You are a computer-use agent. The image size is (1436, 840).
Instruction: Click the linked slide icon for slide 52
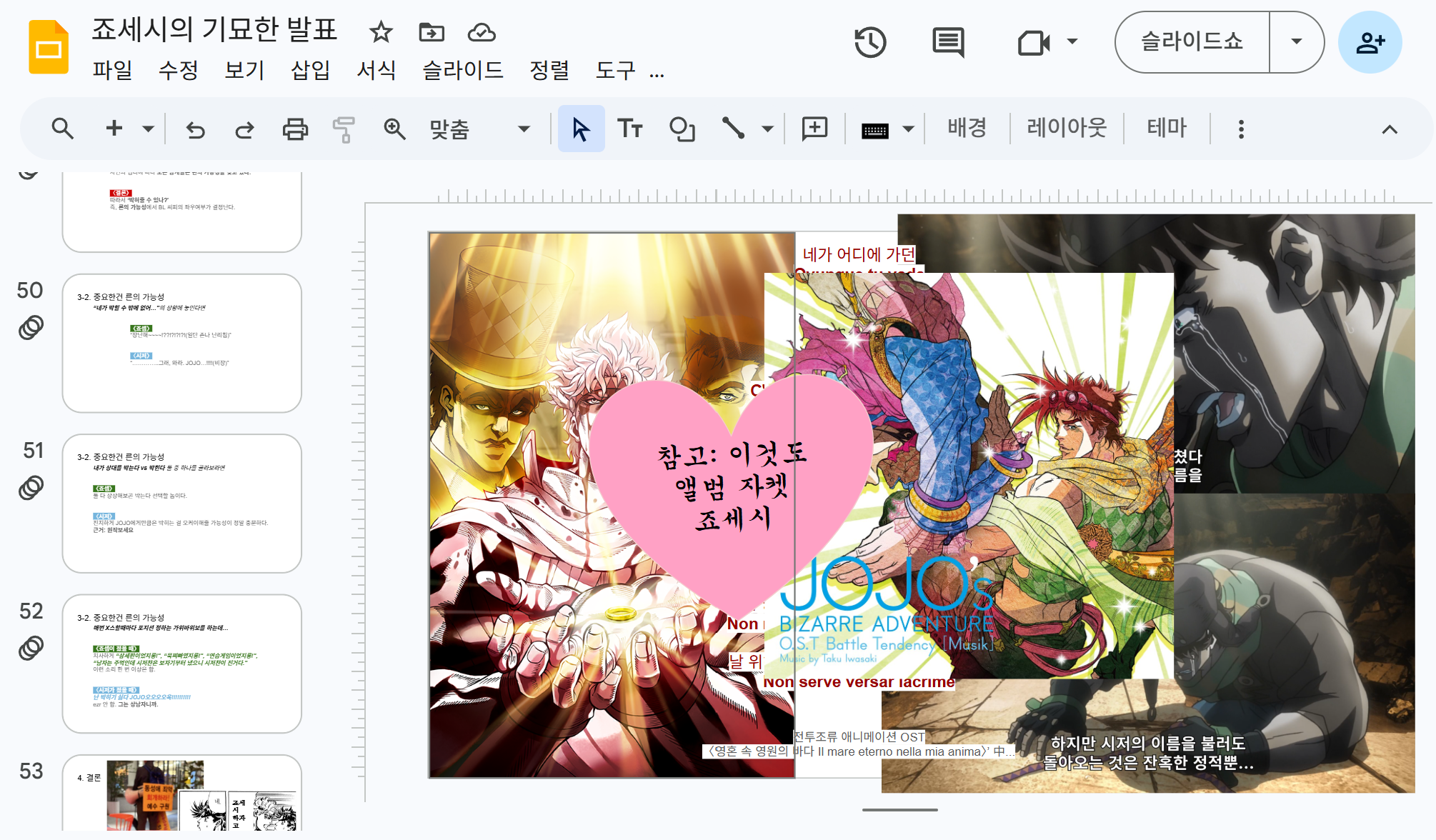(x=31, y=647)
